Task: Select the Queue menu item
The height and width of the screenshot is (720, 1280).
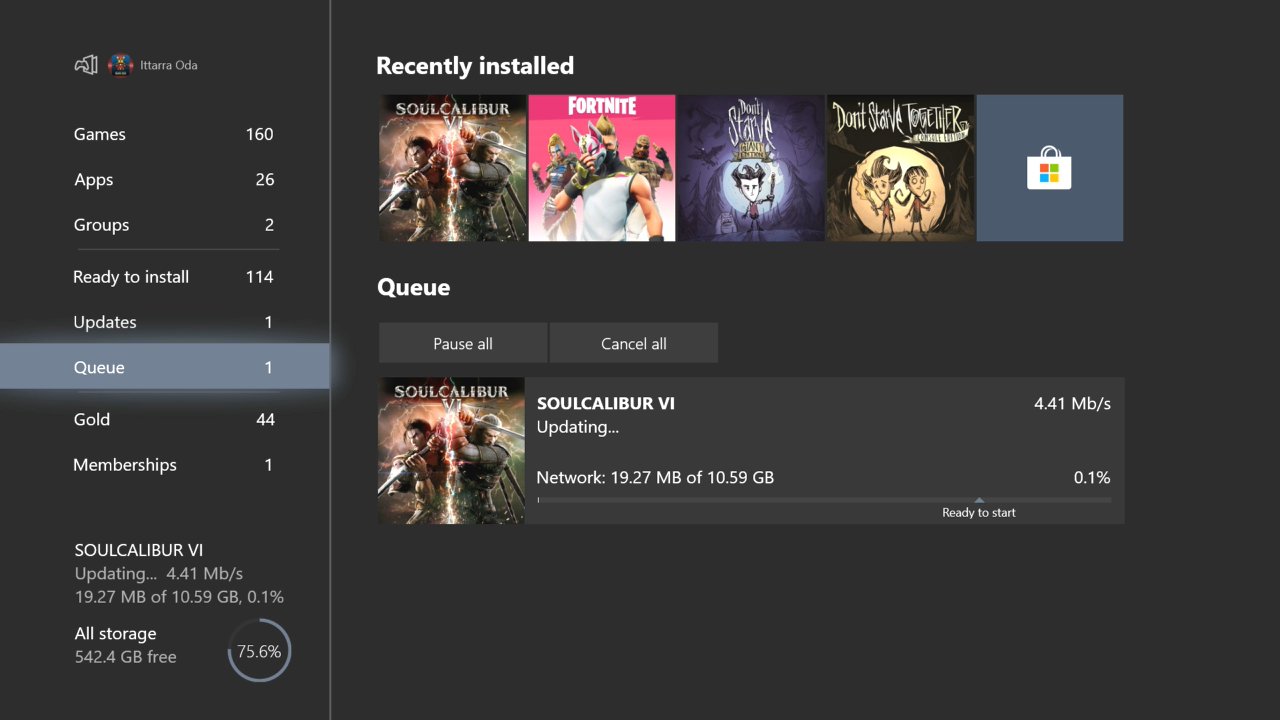Action: (164, 367)
